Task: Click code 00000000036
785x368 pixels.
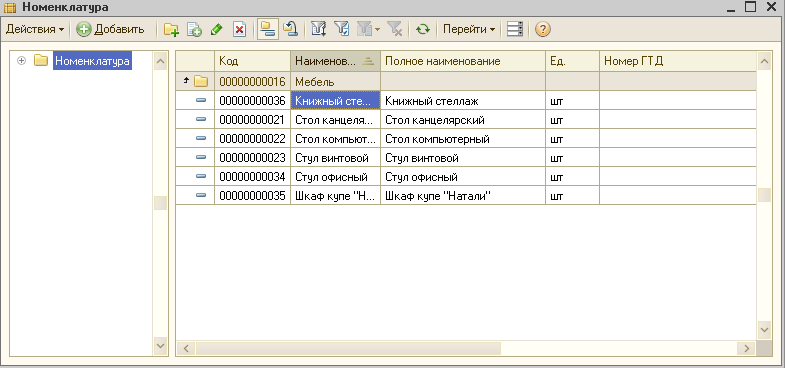Action: coord(252,101)
